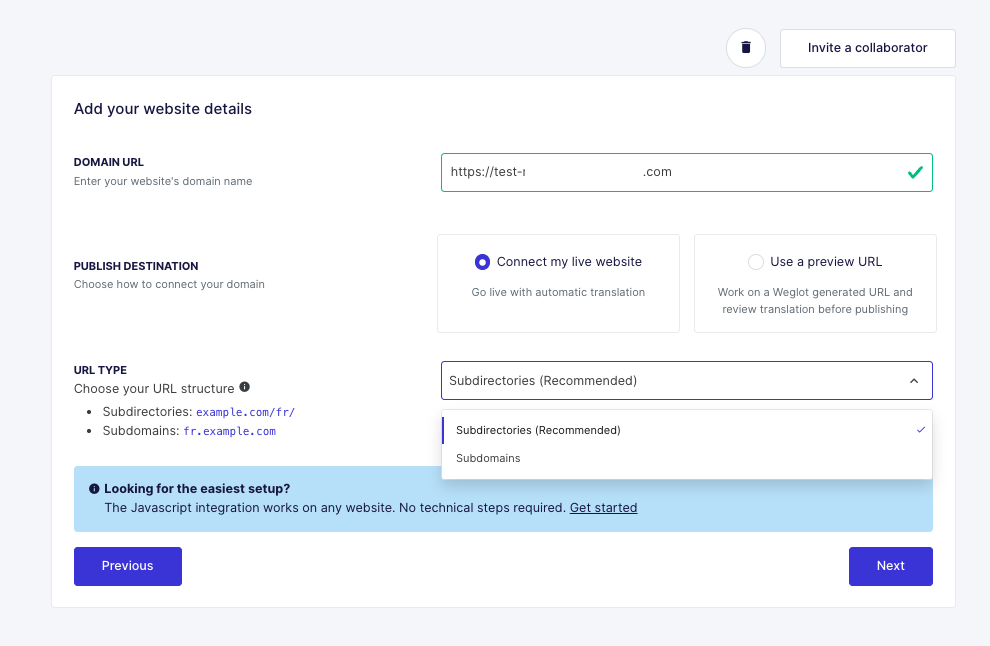Image resolution: width=990 pixels, height=646 pixels.
Task: Click the fr.example.com sample URL
Action: 229,431
